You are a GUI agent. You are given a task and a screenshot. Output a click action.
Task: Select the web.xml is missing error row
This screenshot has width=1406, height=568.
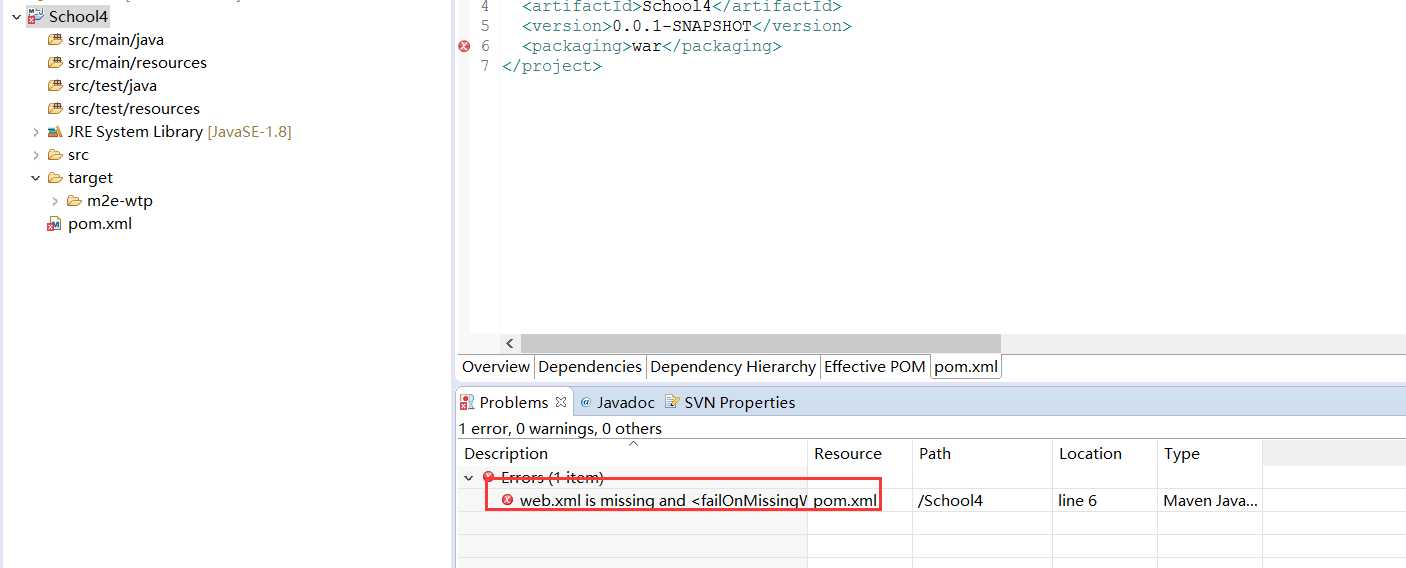pos(862,500)
